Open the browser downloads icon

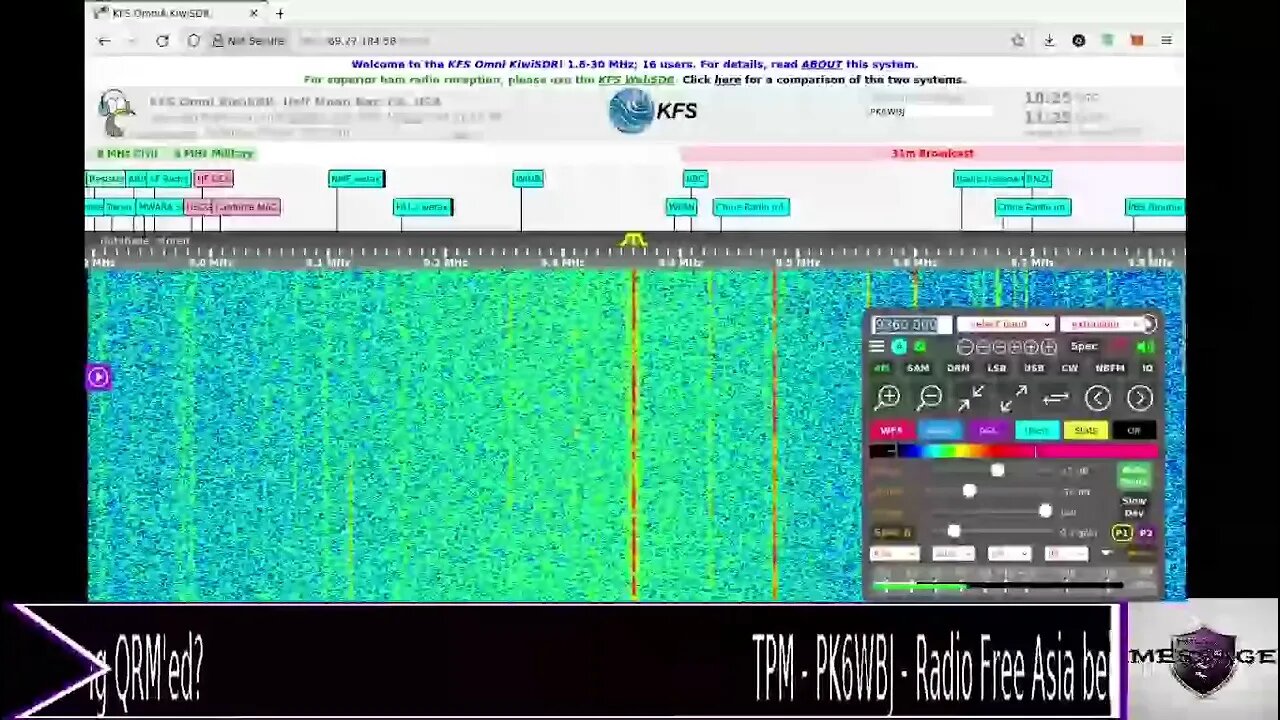tap(1049, 41)
